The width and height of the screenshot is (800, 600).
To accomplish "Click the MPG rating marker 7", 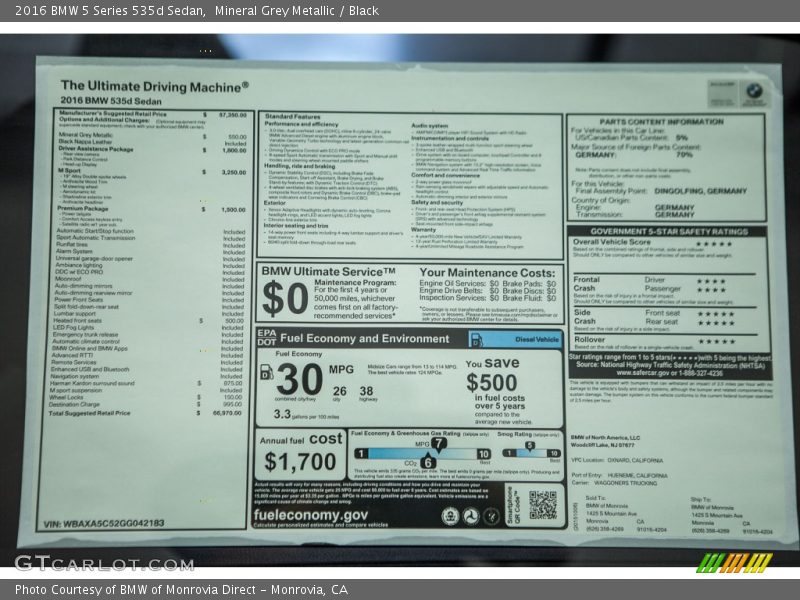I will pyautogui.click(x=438, y=442).
